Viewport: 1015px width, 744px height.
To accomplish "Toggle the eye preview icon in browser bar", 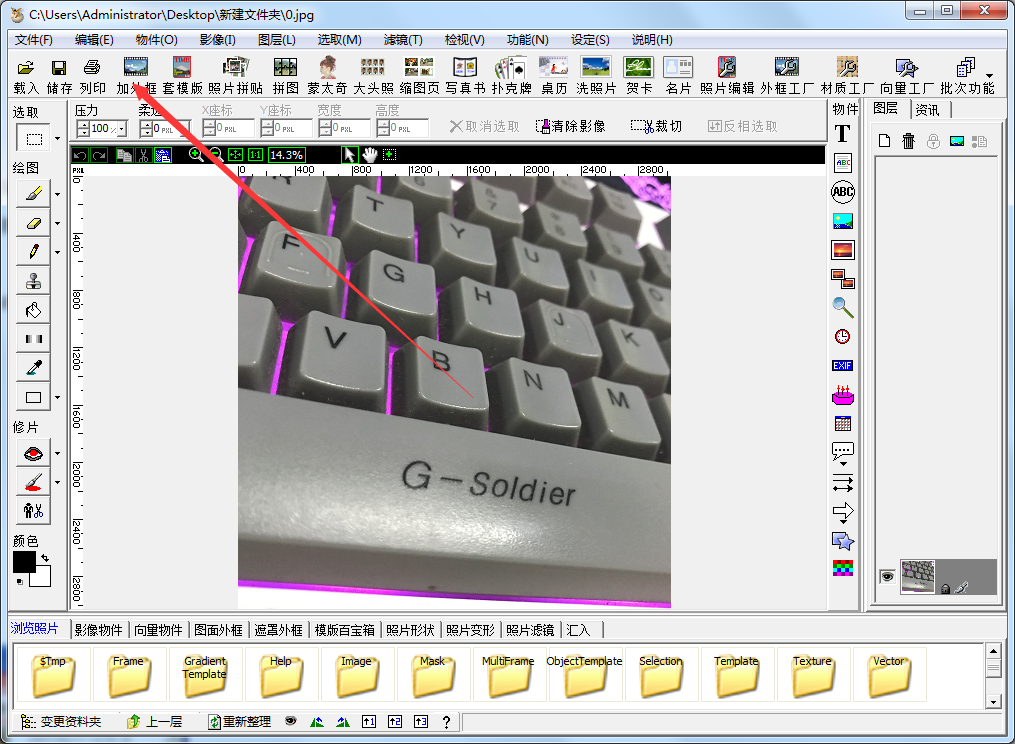I will (x=291, y=721).
